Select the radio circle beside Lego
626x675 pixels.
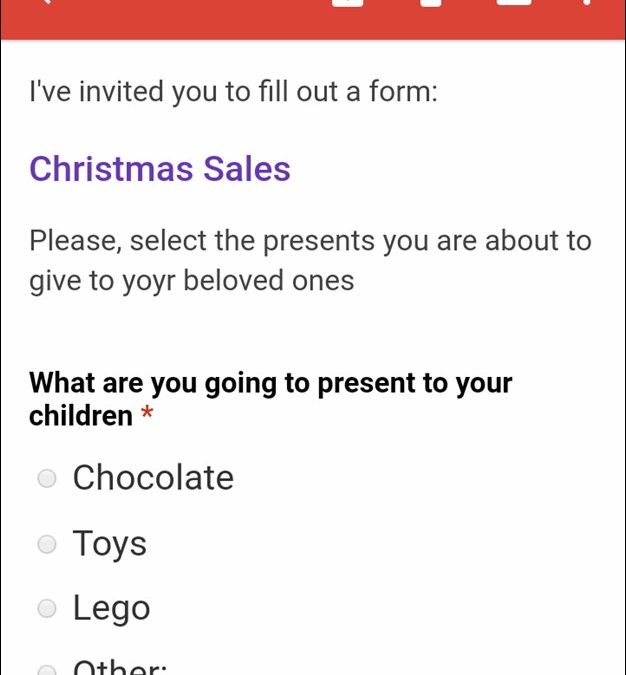pos(47,608)
